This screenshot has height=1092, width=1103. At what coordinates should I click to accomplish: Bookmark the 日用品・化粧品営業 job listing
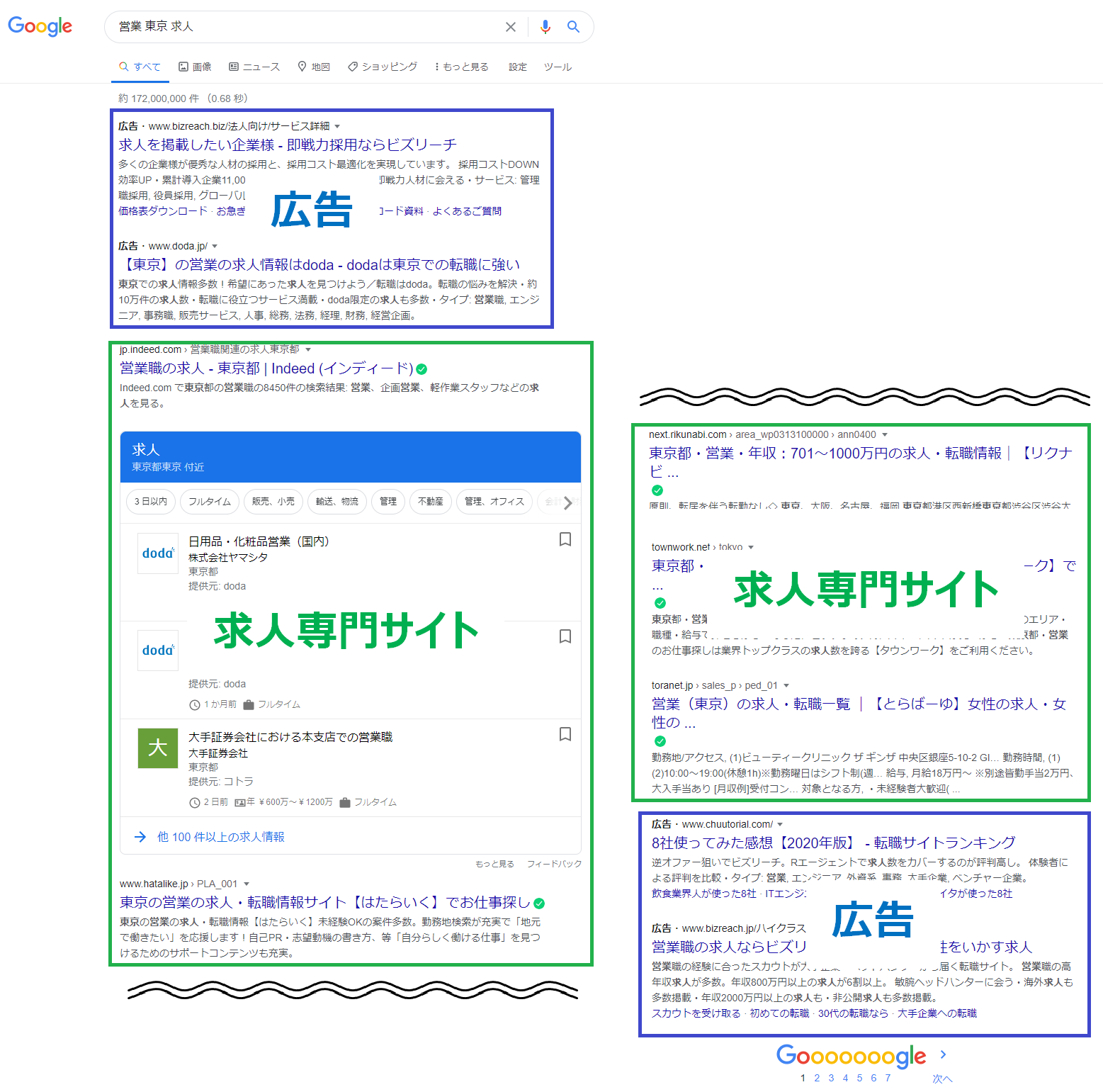point(565,539)
